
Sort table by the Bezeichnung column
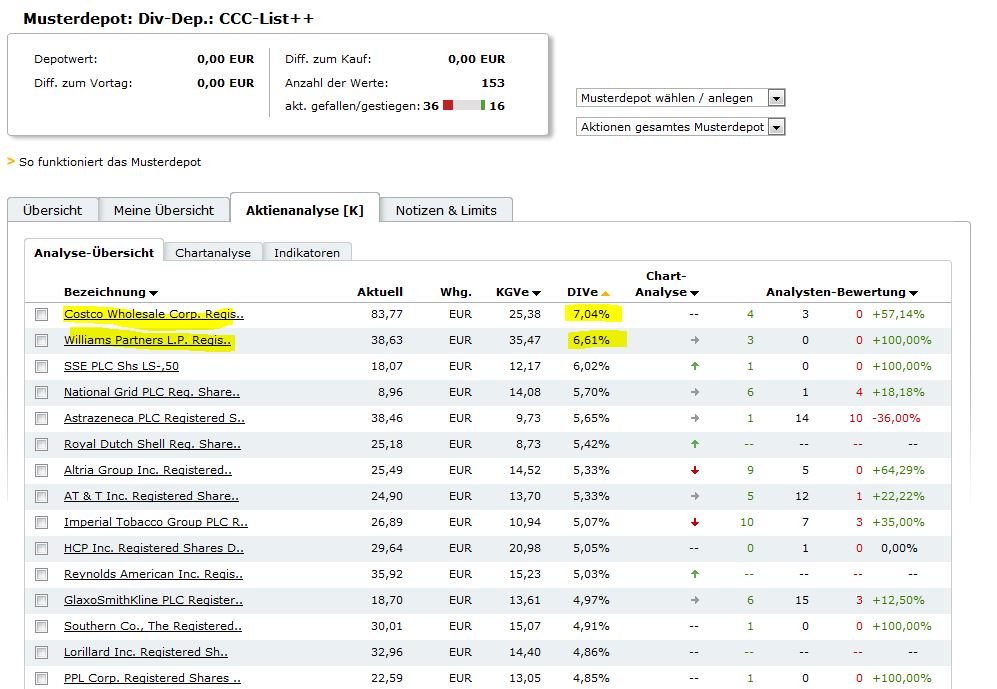[x=111, y=292]
